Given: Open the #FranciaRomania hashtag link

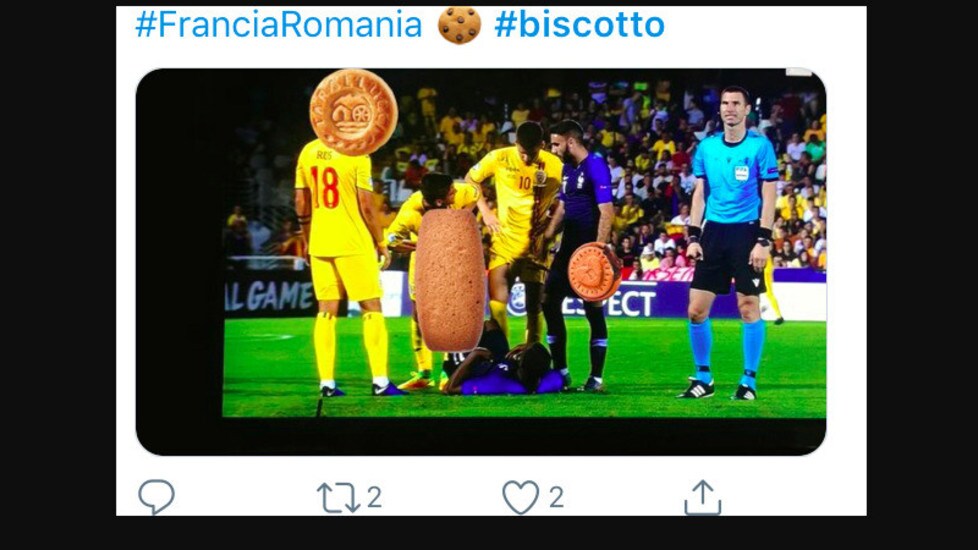Looking at the screenshot, I should pos(279,25).
